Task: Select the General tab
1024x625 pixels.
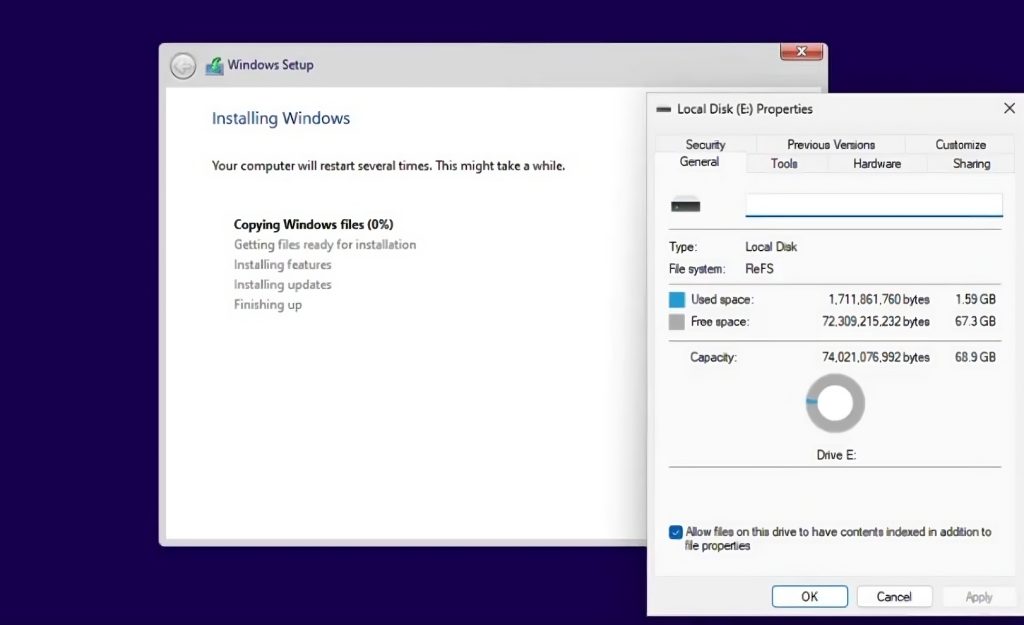Action: coord(699,162)
